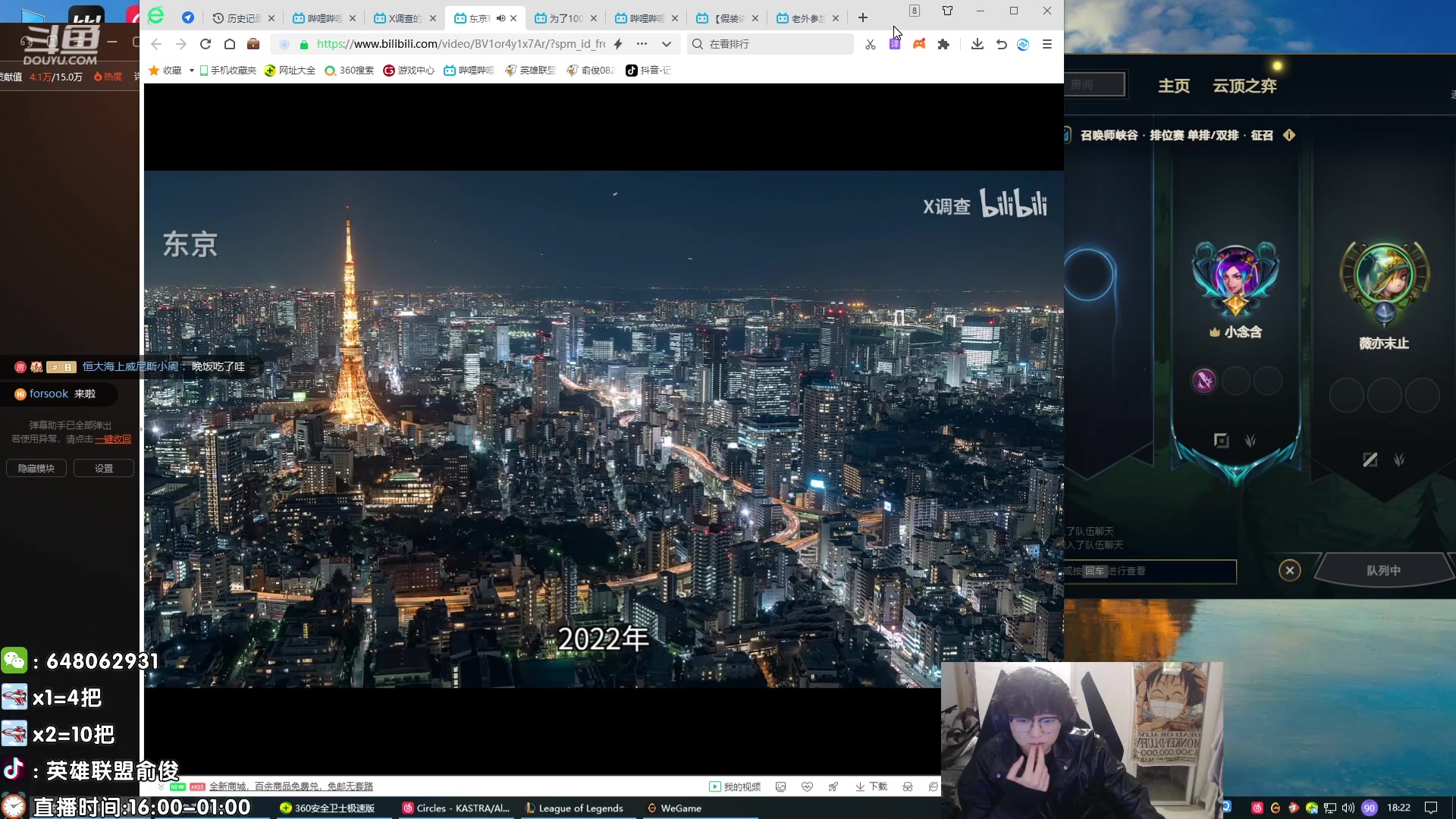The width and height of the screenshot is (1456, 819).
Task: Cancel the queue with the X button
Action: click(x=1290, y=570)
